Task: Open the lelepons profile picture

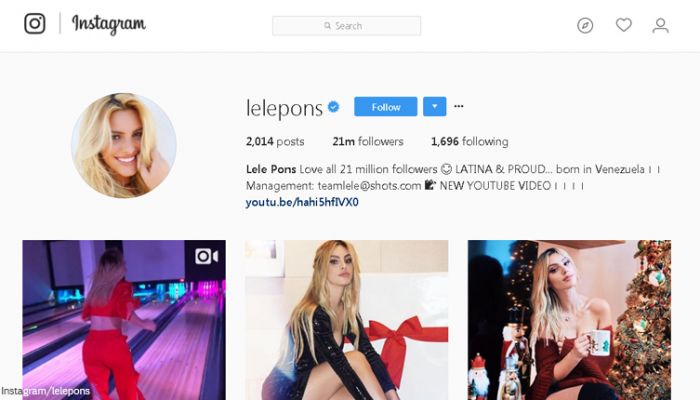Action: (x=124, y=146)
